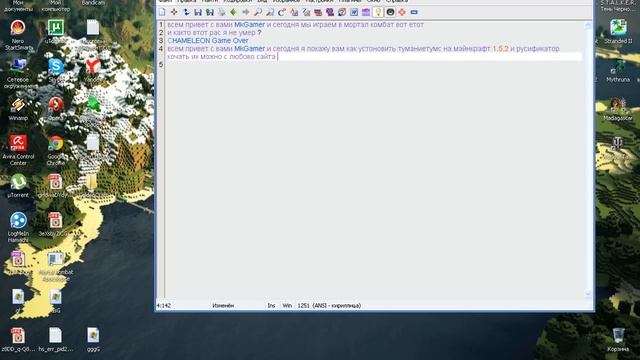
Task: Click the 1251 (ANSI - кириллица) encoding status
Action: (329, 305)
